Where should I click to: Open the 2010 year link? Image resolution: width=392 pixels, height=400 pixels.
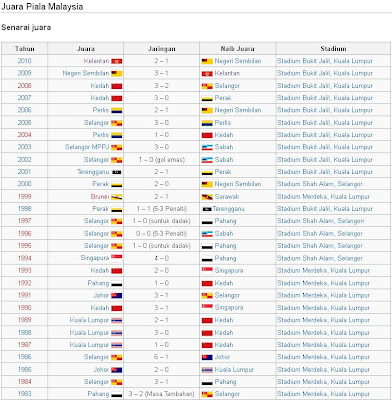click(x=24, y=61)
